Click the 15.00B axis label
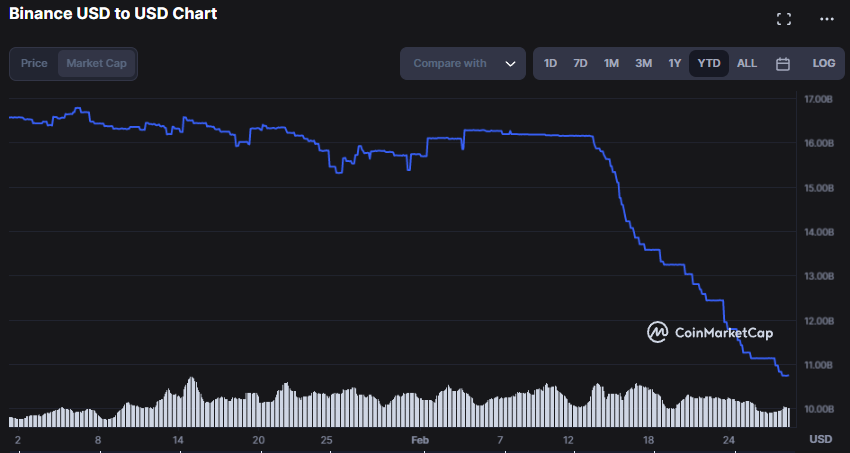The height and width of the screenshot is (453, 850). point(819,188)
